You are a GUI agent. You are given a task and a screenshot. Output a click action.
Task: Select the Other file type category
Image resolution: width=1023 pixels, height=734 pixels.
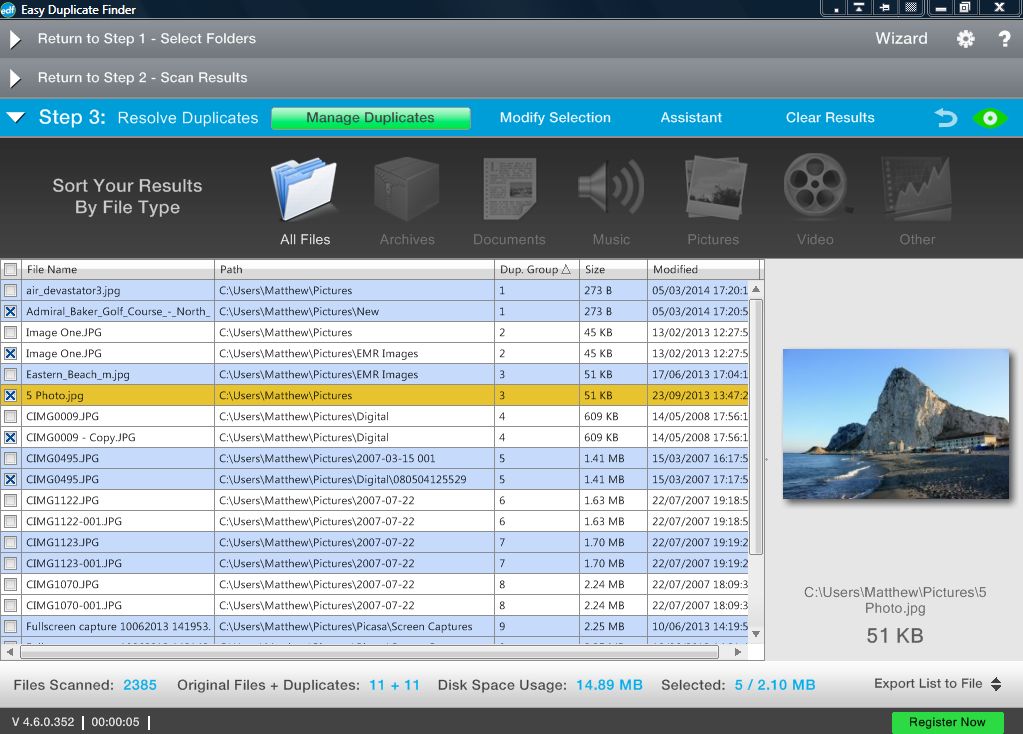click(916, 197)
